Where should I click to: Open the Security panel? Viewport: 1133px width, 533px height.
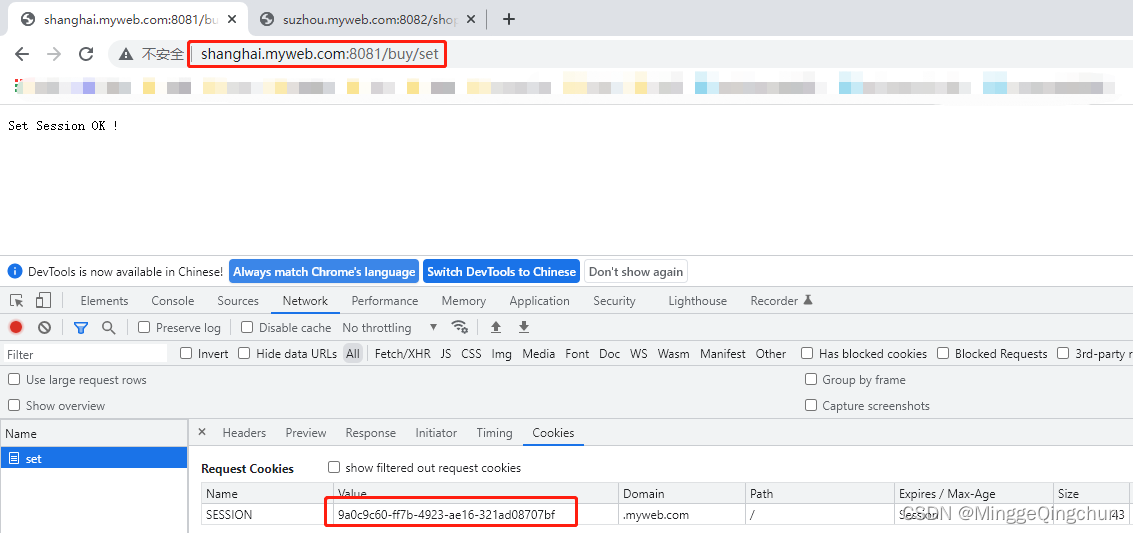[x=614, y=300]
